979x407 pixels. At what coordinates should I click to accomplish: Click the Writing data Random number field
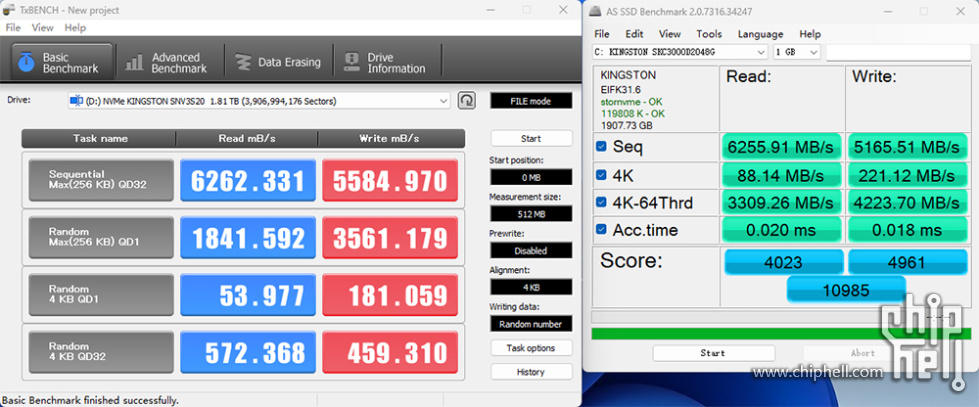(x=531, y=324)
